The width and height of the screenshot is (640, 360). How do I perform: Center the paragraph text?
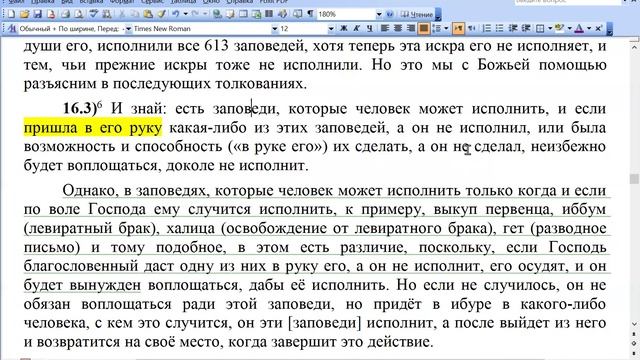tap(398, 28)
